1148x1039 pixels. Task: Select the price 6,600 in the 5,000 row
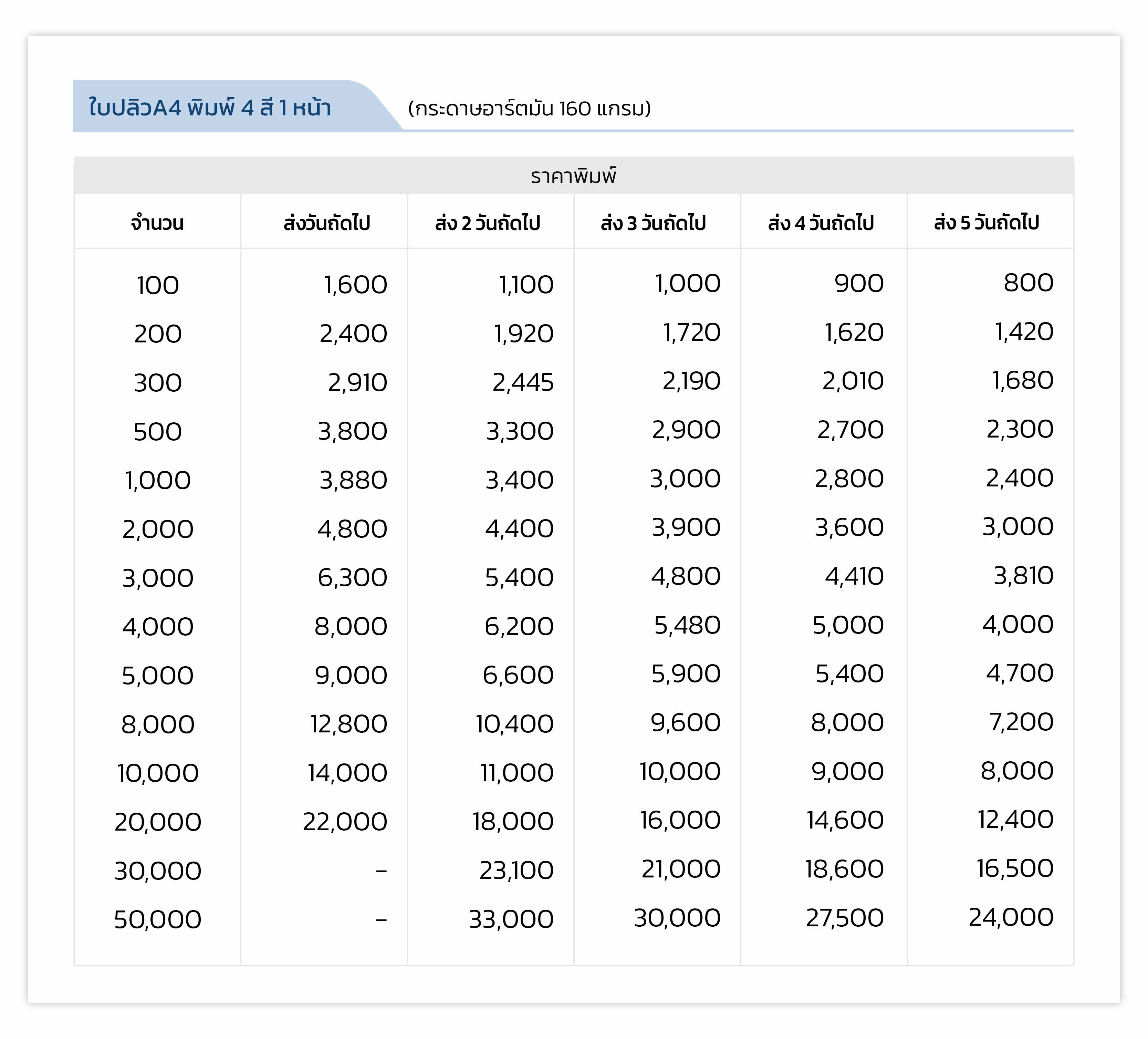pos(518,675)
